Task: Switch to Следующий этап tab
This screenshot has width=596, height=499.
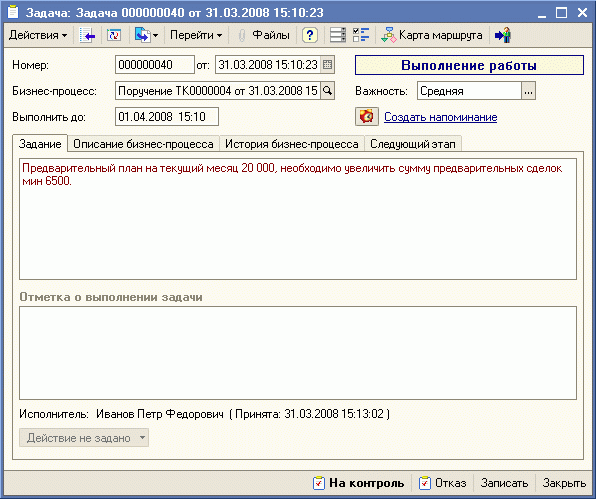Action: [x=413, y=144]
